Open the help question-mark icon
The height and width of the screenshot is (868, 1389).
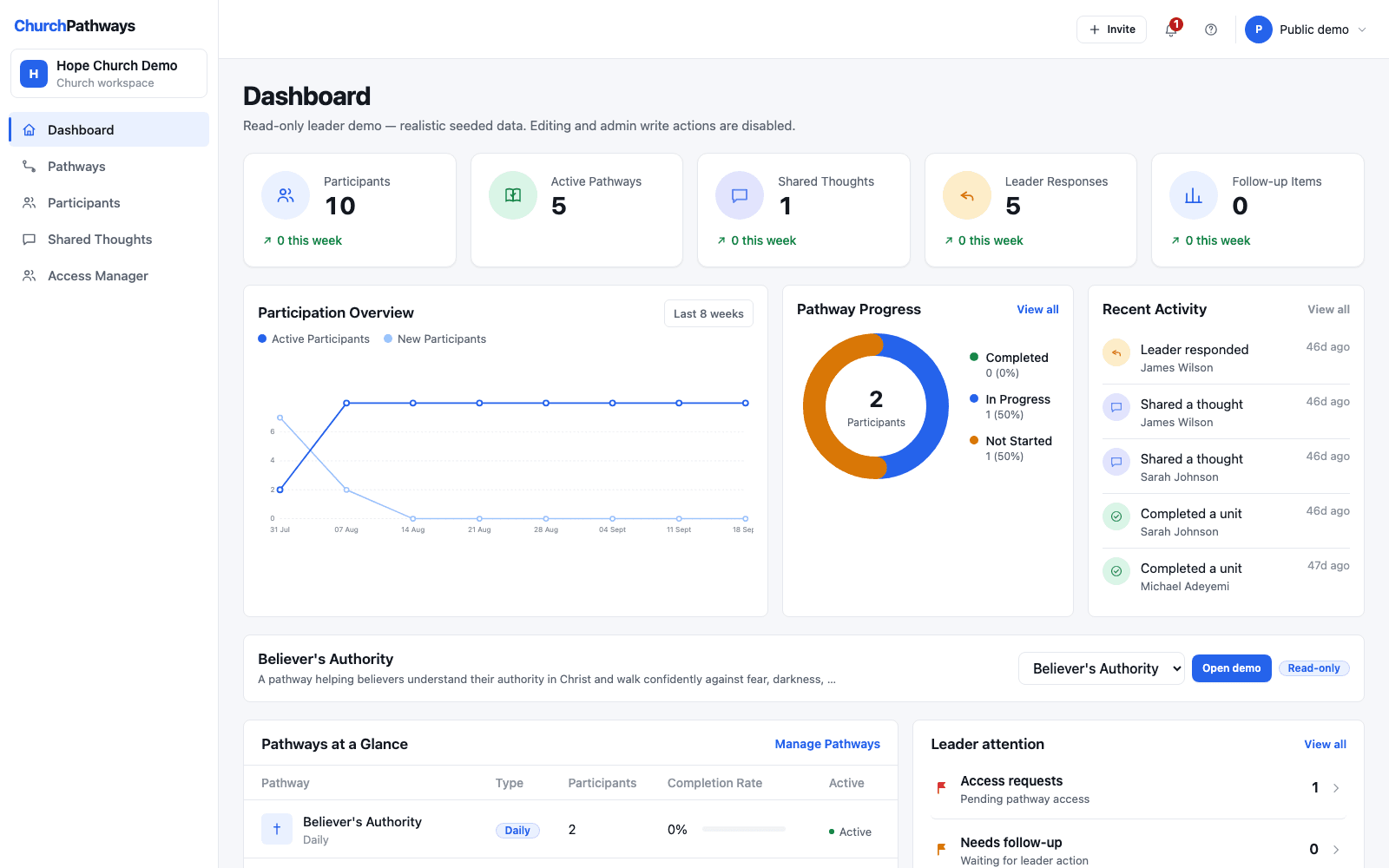pyautogui.click(x=1211, y=30)
